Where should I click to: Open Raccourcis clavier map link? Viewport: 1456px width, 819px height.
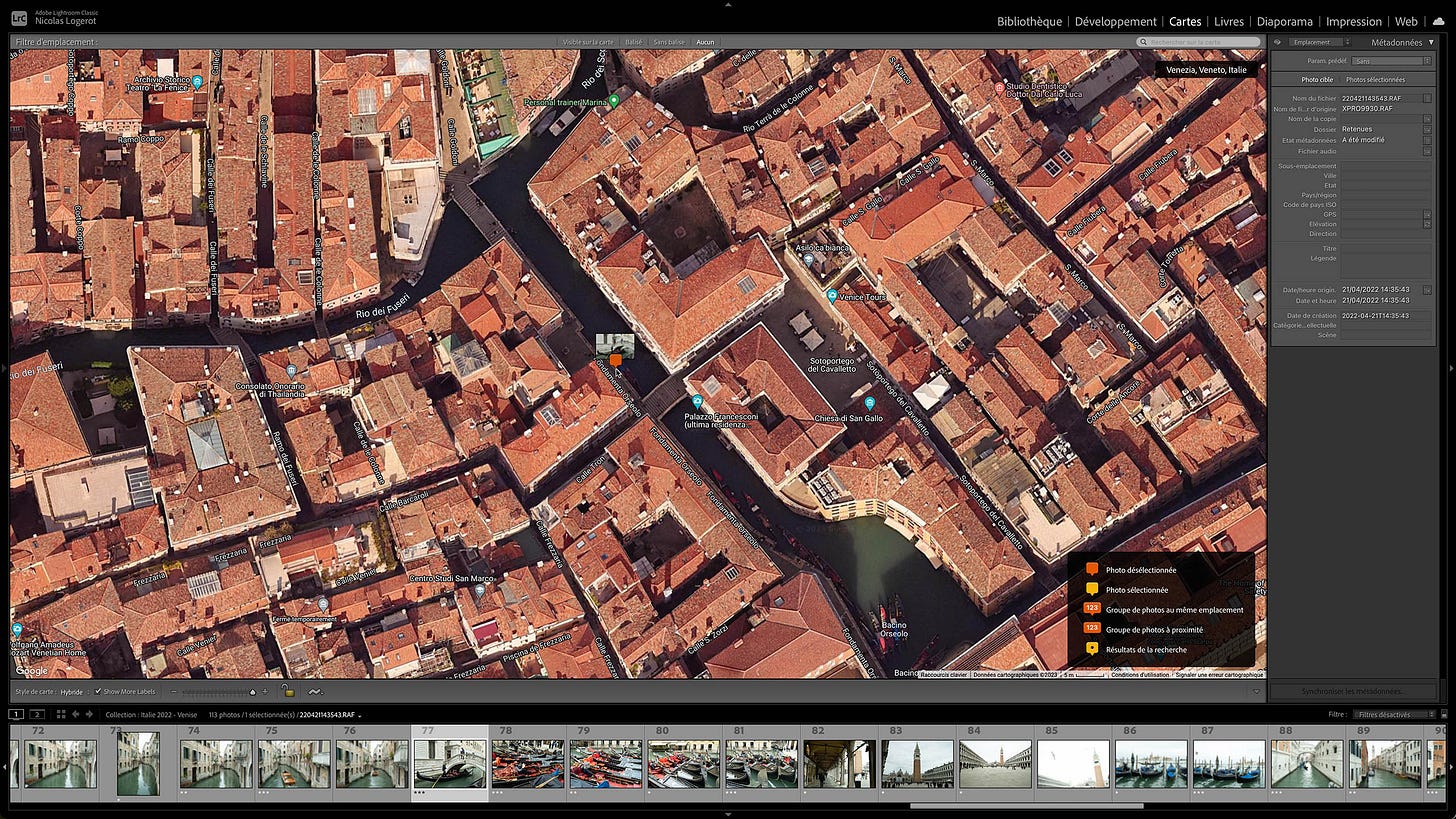pos(943,674)
